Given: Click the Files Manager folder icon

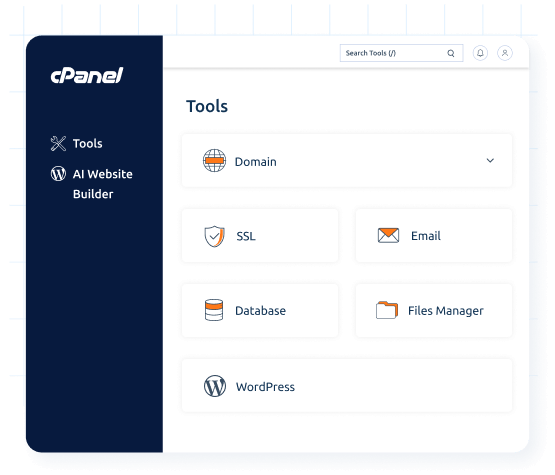Looking at the screenshot, I should click(387, 310).
